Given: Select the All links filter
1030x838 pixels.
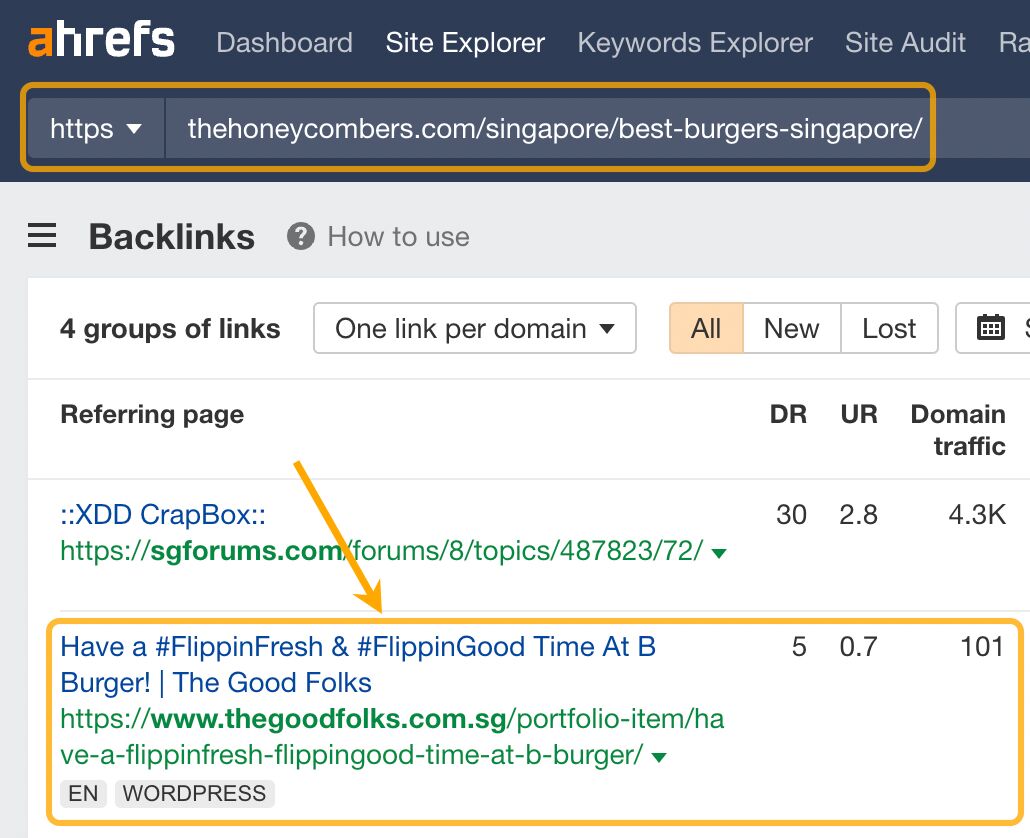Looking at the screenshot, I should pos(706,328).
